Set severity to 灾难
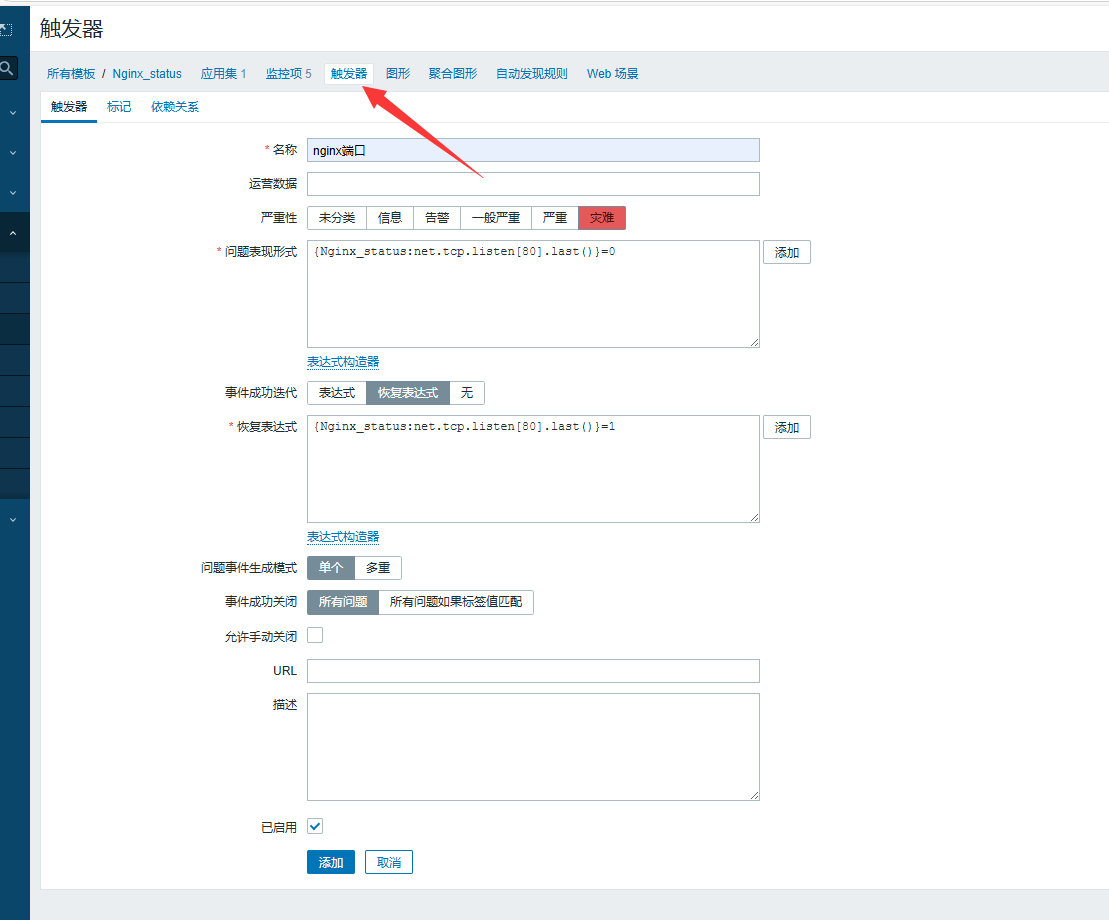This screenshot has width=1109, height=920. click(602, 218)
